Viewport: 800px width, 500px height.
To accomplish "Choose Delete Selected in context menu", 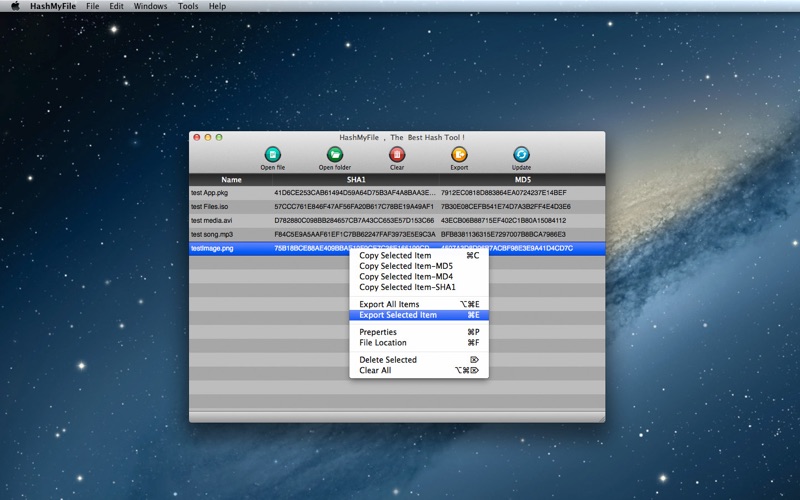I will pyautogui.click(x=419, y=360).
